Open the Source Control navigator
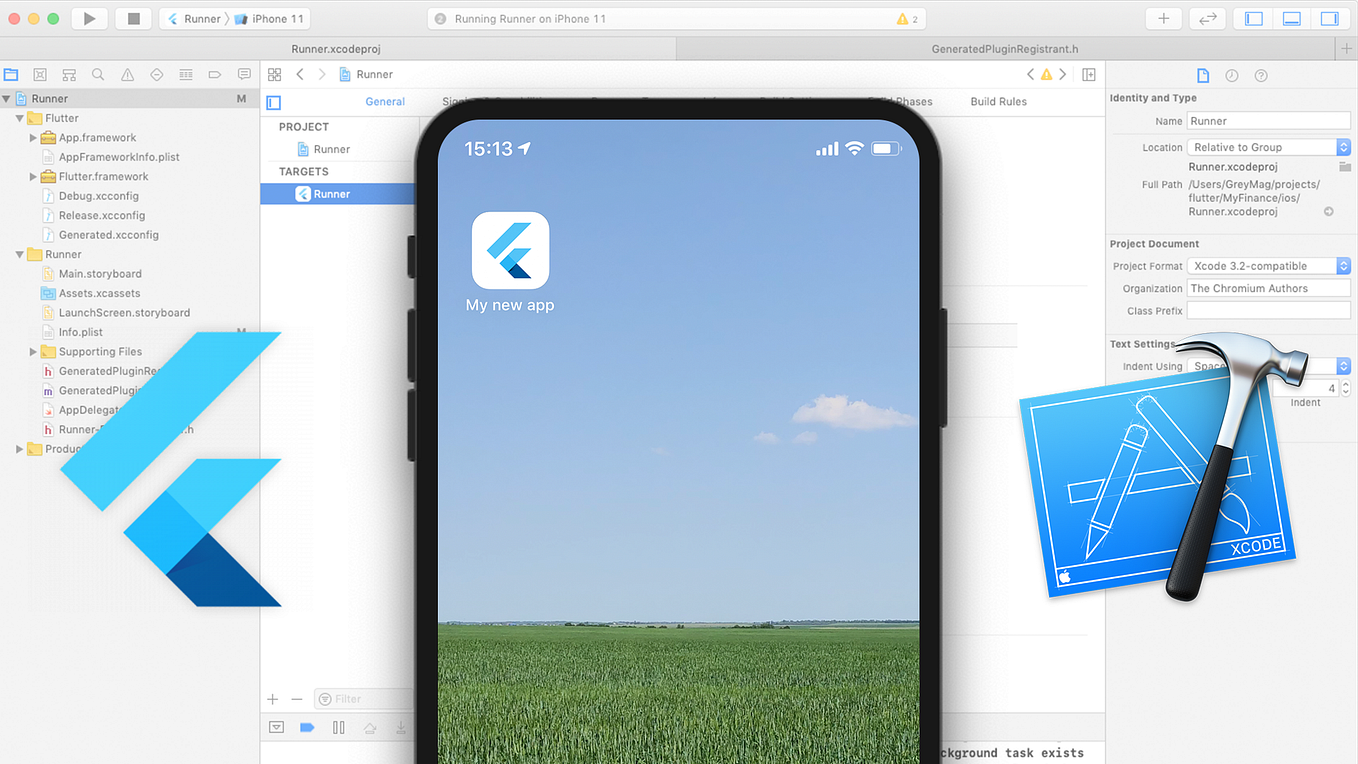This screenshot has height=764, width=1358. pos(40,74)
